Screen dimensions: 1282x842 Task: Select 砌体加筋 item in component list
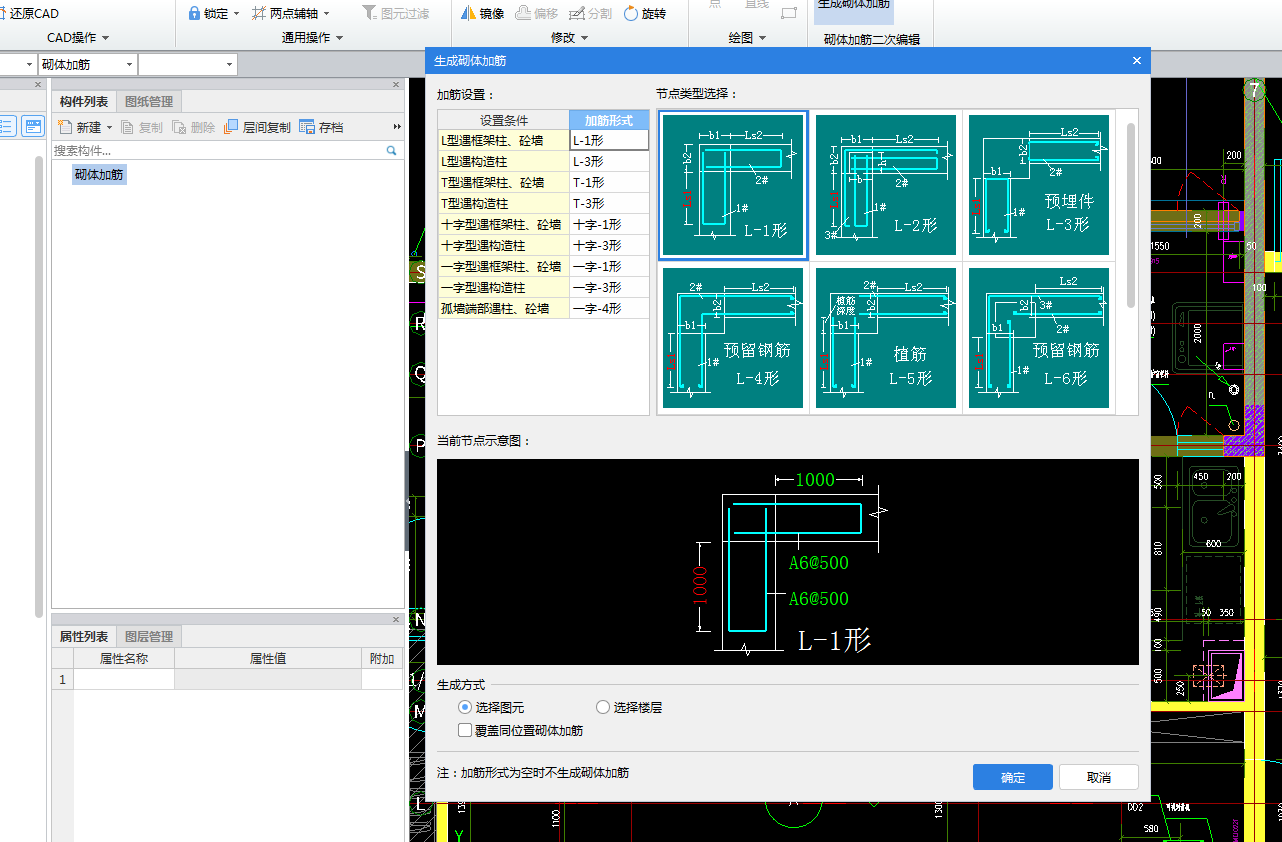(x=99, y=175)
